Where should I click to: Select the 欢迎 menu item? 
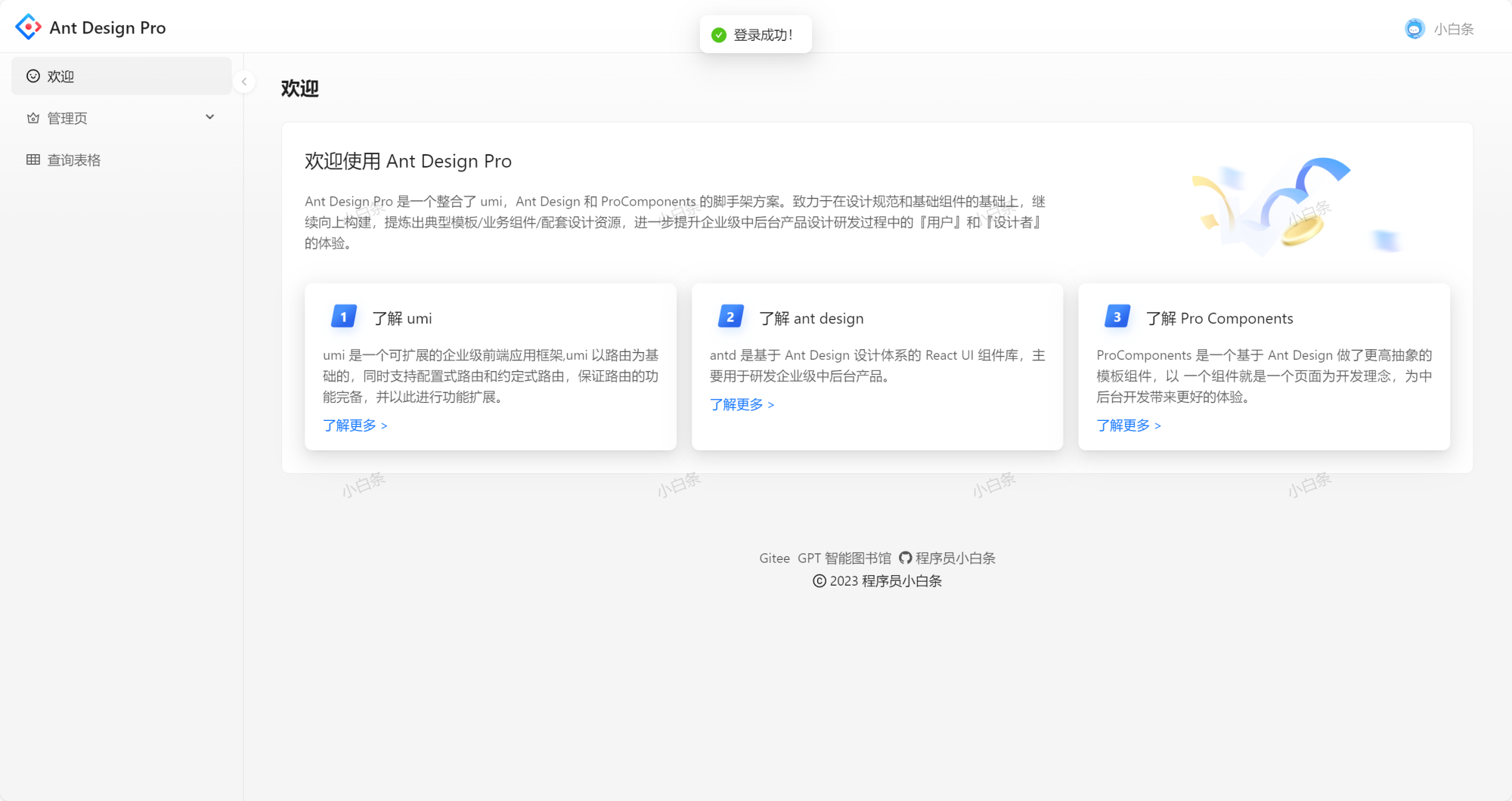click(122, 76)
